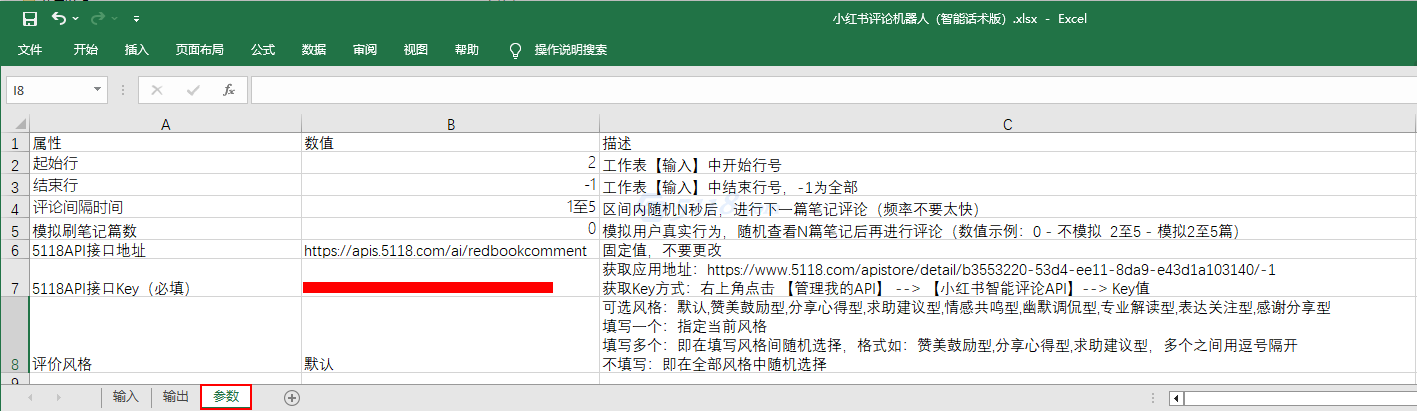The height and width of the screenshot is (411, 1417).
Task: Click the Insert Function fx icon
Action: 228,90
